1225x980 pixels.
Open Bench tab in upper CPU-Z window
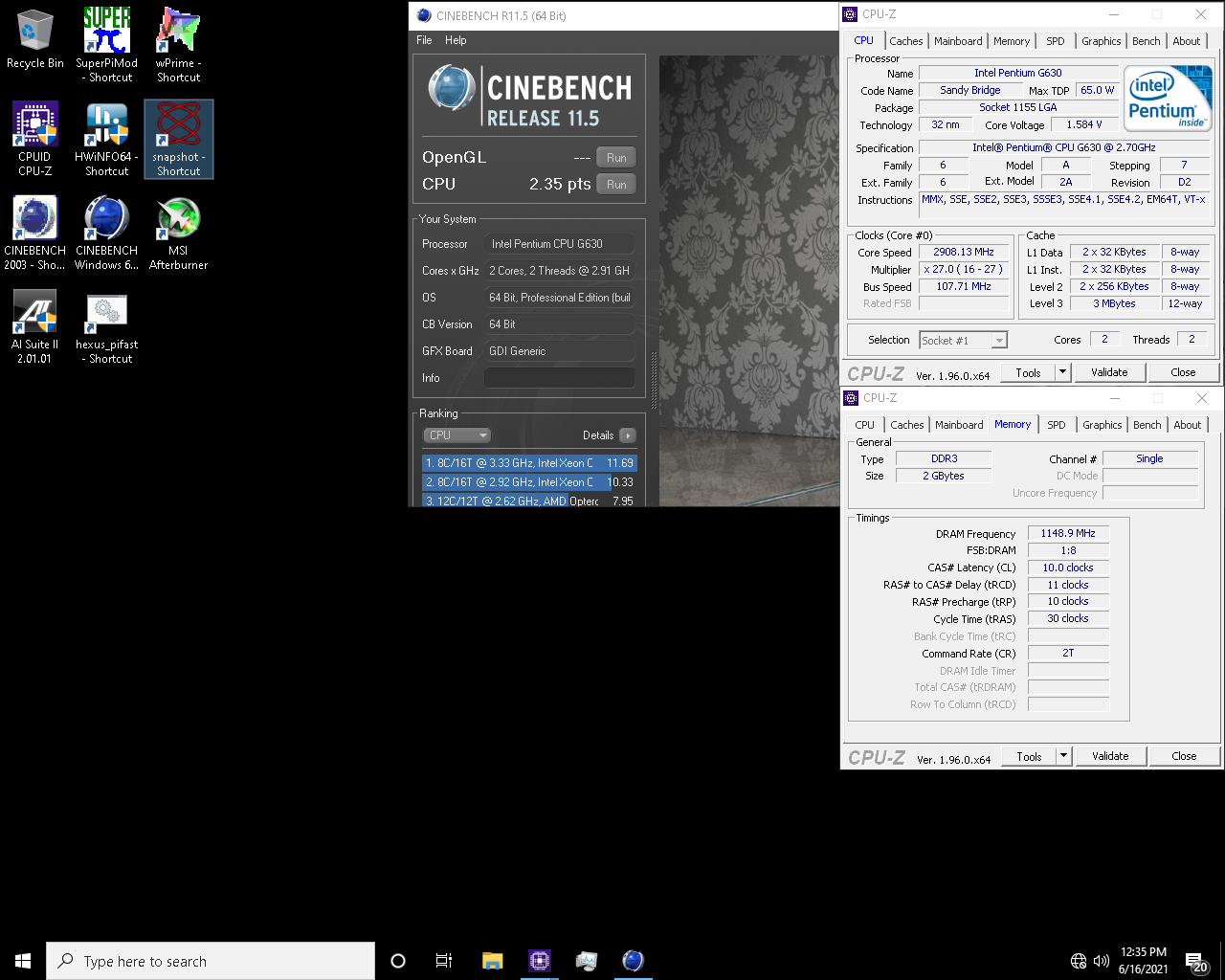[x=1147, y=41]
